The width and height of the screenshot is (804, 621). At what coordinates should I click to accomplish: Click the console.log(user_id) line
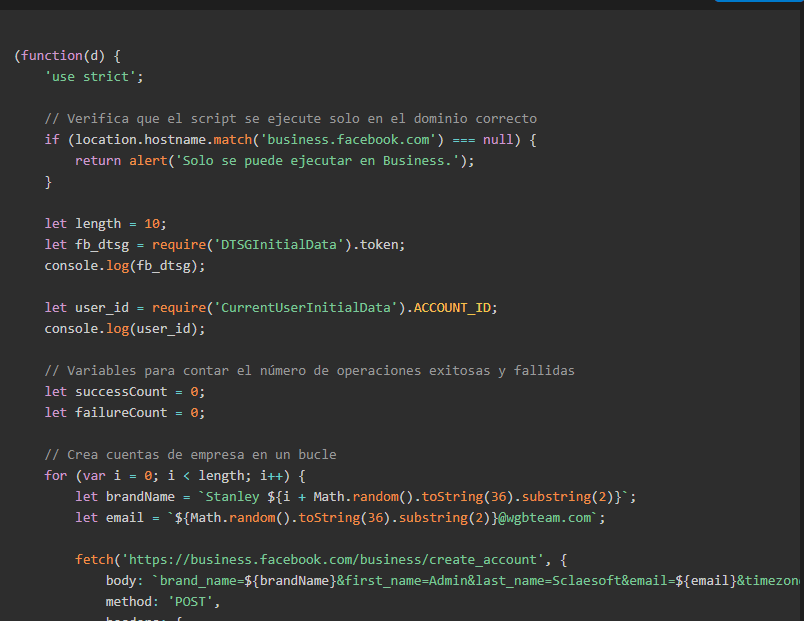click(x=124, y=328)
